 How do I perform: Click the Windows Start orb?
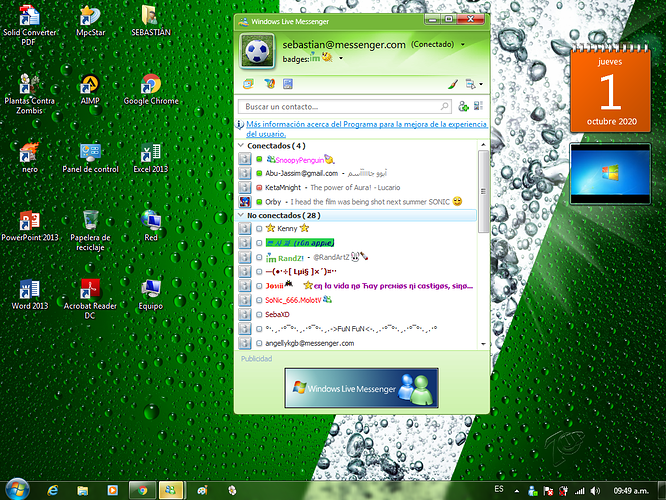coord(20,489)
